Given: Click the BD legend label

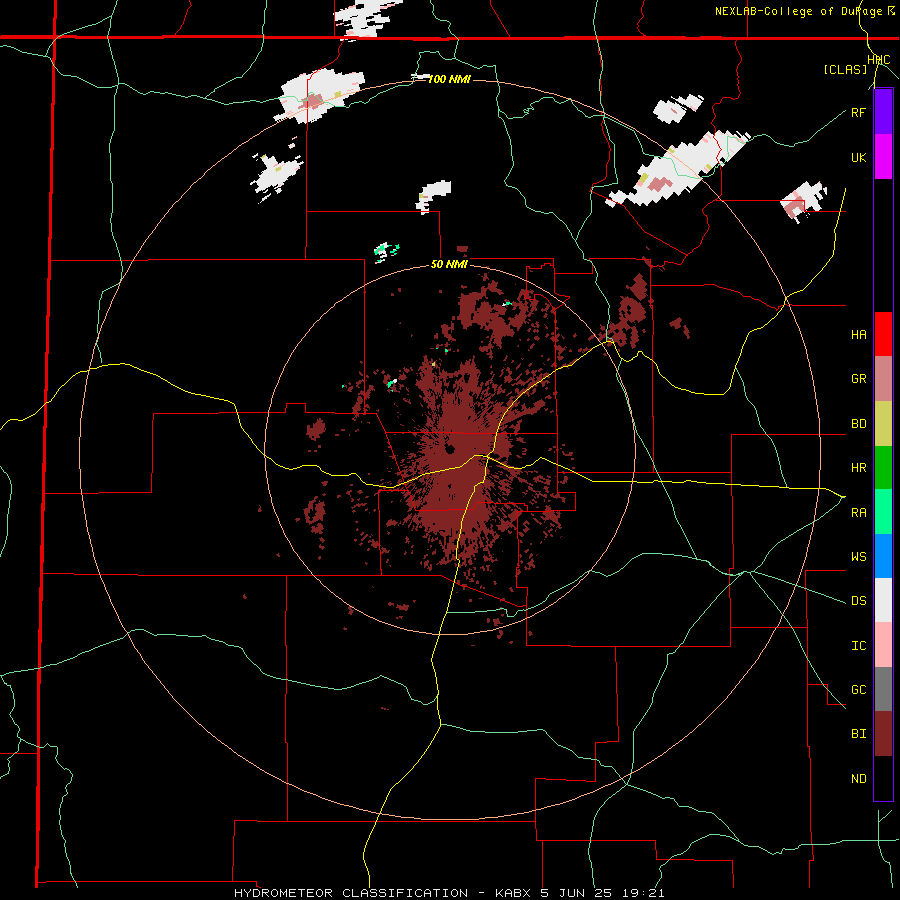Looking at the screenshot, I should (x=858, y=424).
